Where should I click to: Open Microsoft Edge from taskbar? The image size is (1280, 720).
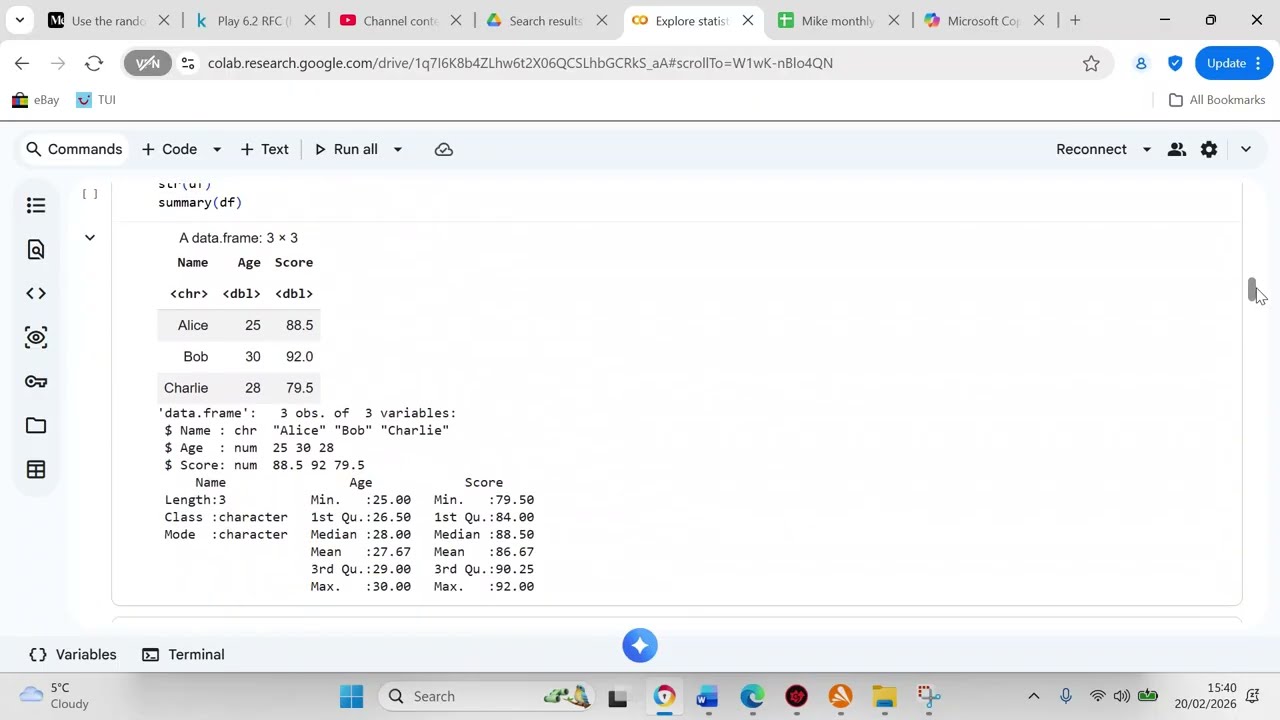(752, 696)
